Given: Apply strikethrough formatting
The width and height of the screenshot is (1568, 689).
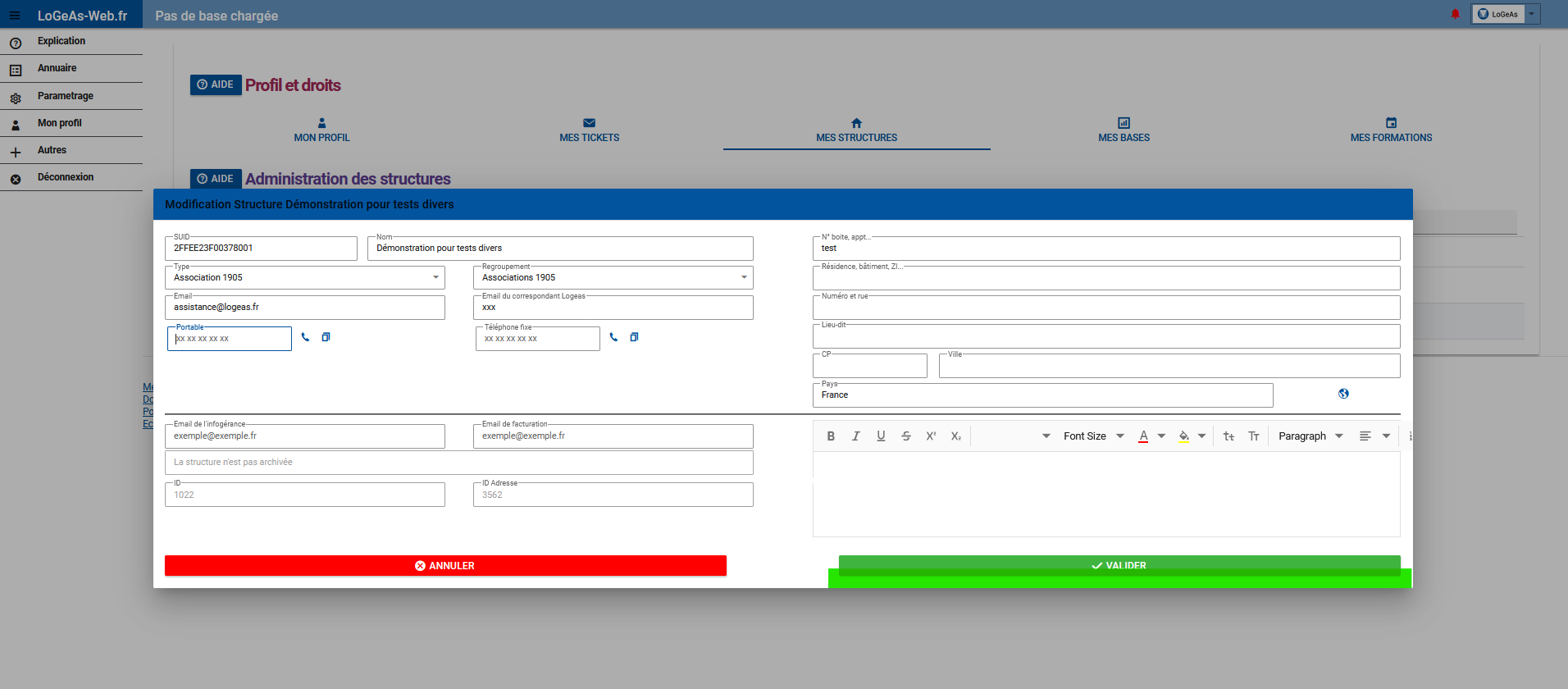Looking at the screenshot, I should pos(905,436).
